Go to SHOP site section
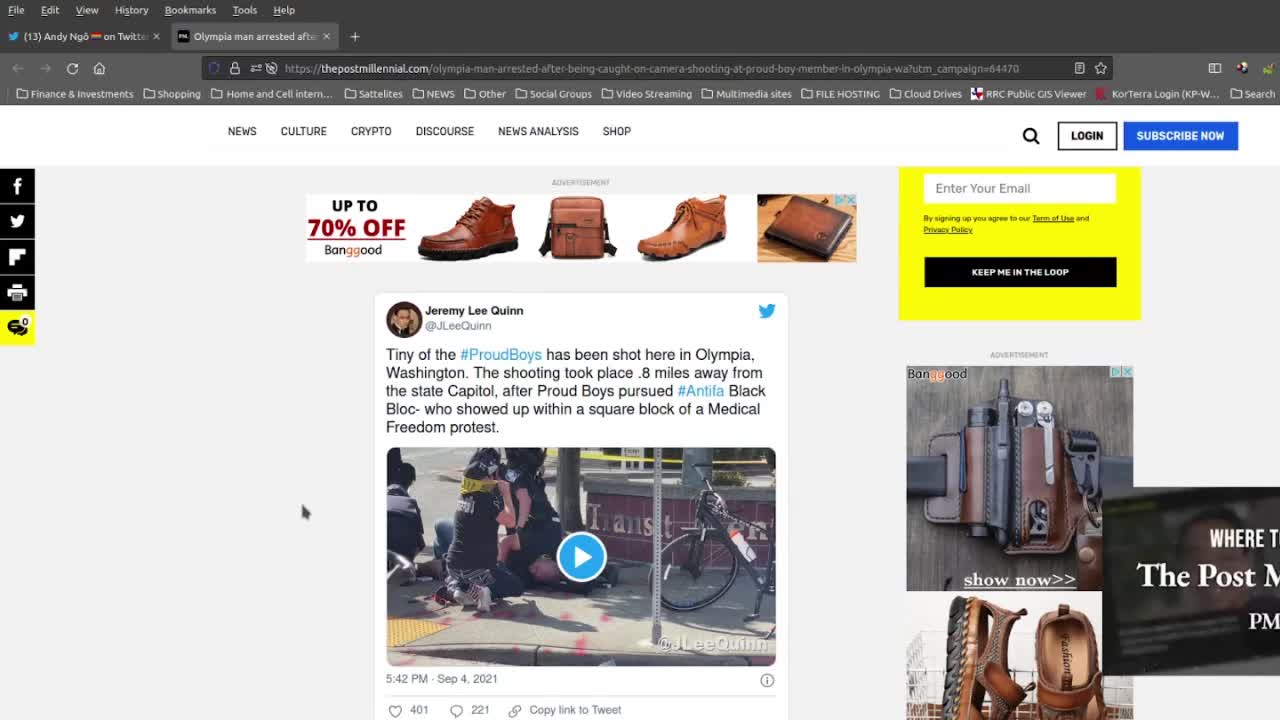 616,131
